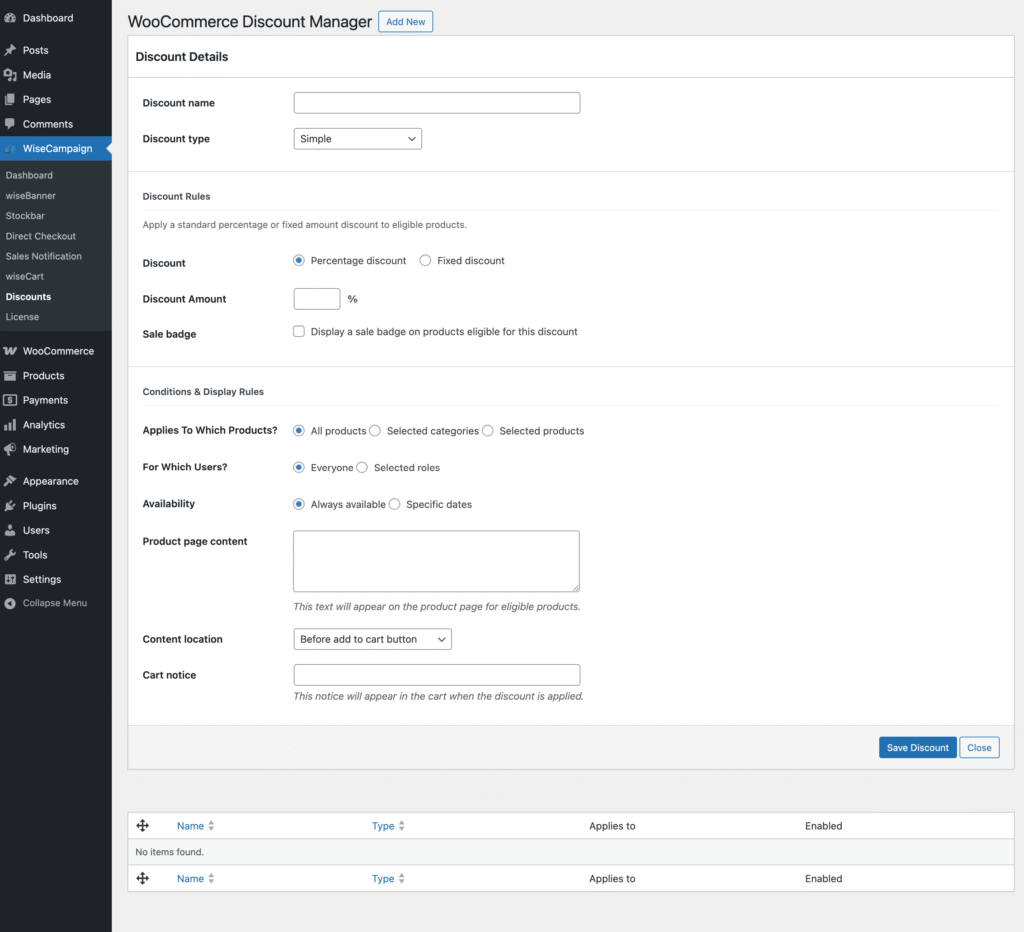Click the Users person icon
The height and width of the screenshot is (932, 1024).
(x=10, y=530)
